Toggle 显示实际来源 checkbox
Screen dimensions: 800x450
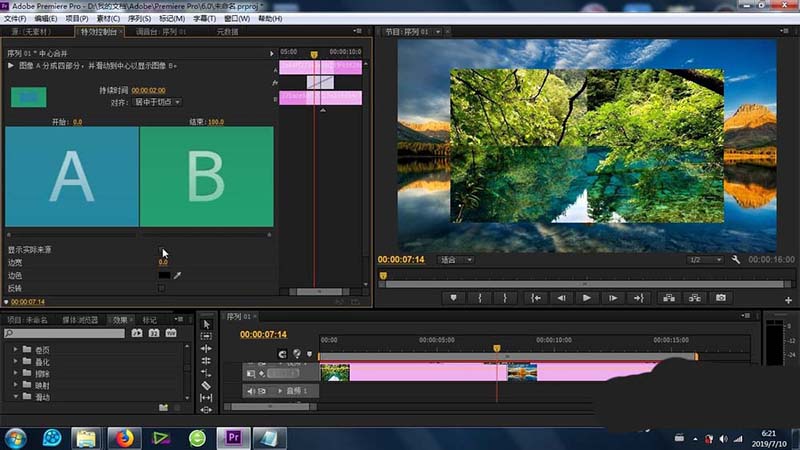click(x=161, y=250)
